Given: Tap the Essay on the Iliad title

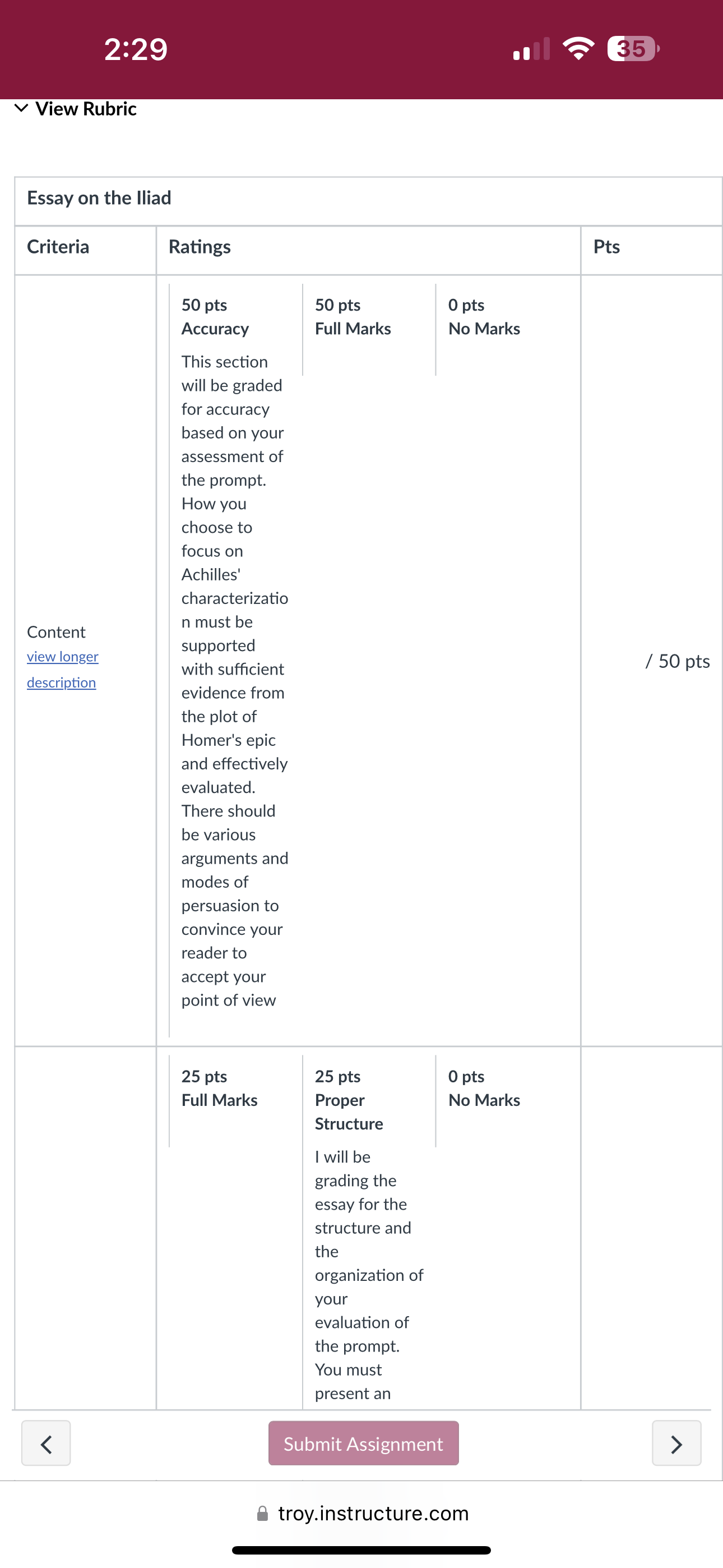Looking at the screenshot, I should pos(99,198).
